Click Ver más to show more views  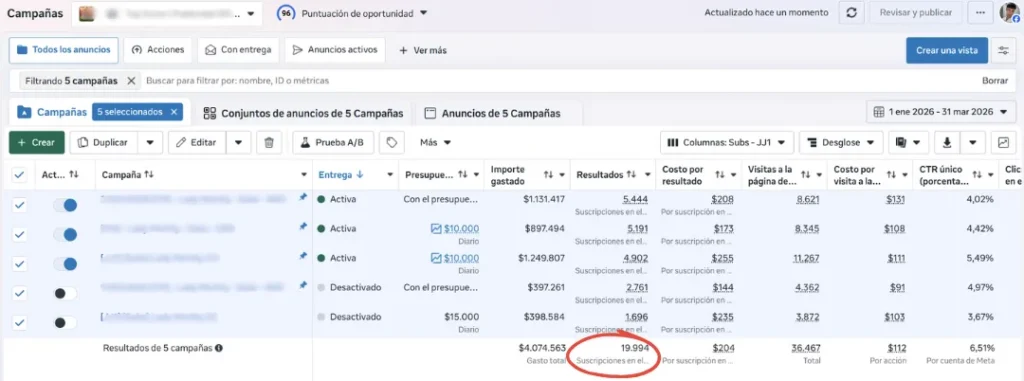point(423,50)
